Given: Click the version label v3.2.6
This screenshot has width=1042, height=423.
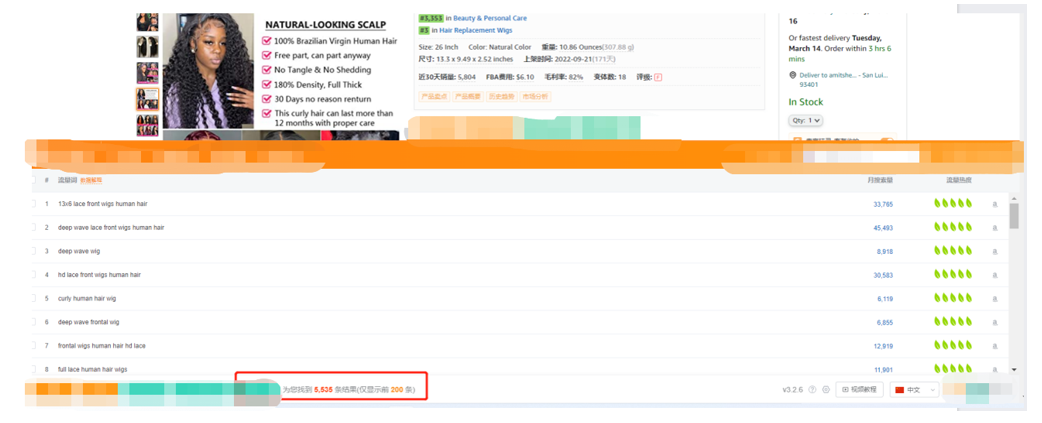Looking at the screenshot, I should coord(793,390).
